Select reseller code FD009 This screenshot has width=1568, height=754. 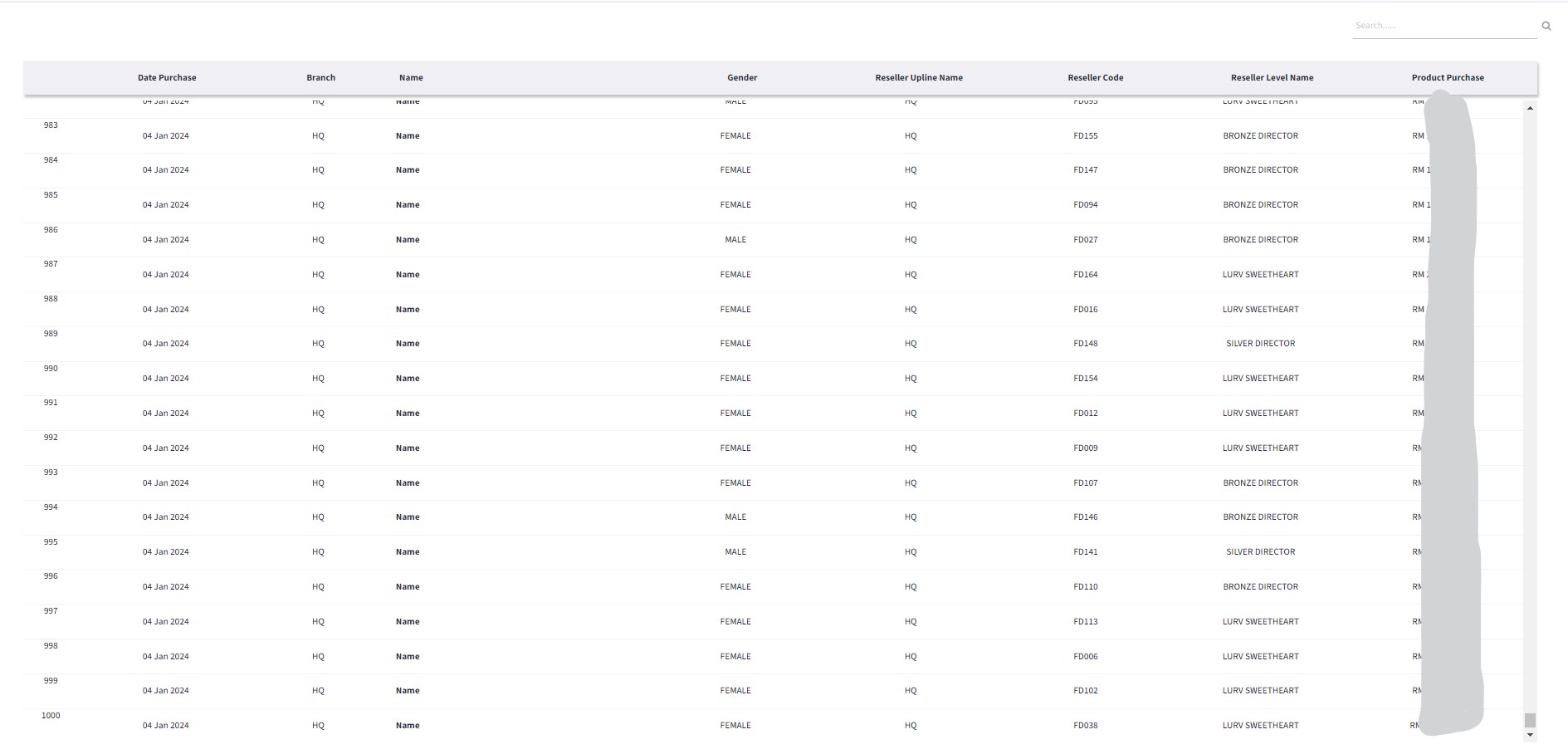(x=1085, y=448)
